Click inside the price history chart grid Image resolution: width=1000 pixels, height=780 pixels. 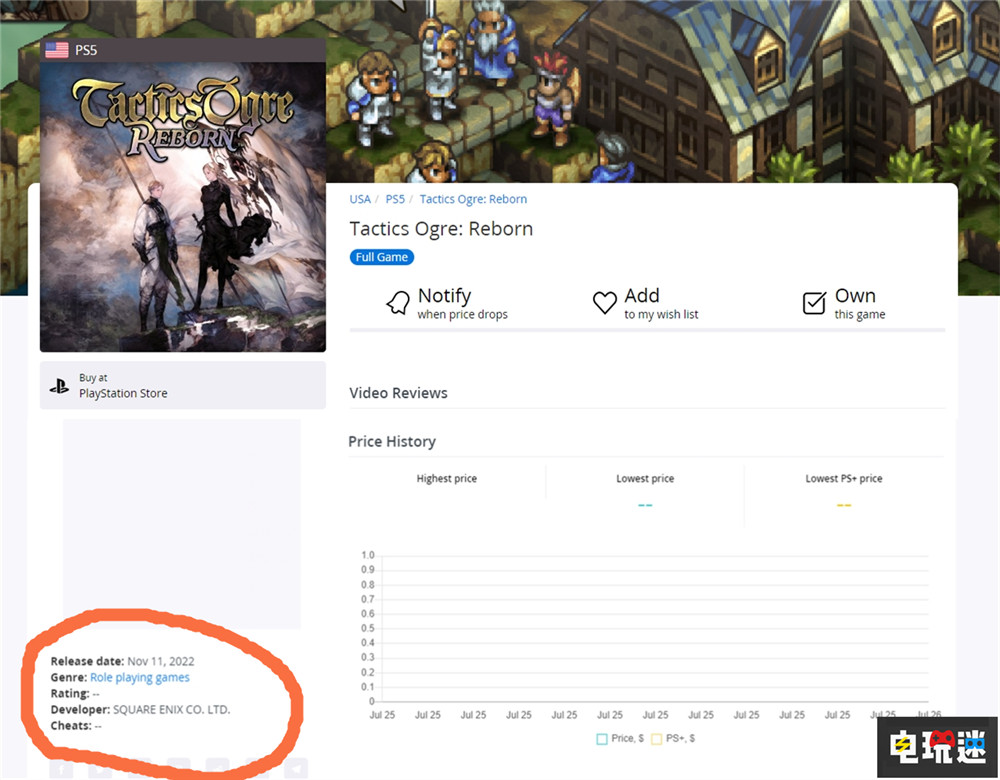coord(650,628)
